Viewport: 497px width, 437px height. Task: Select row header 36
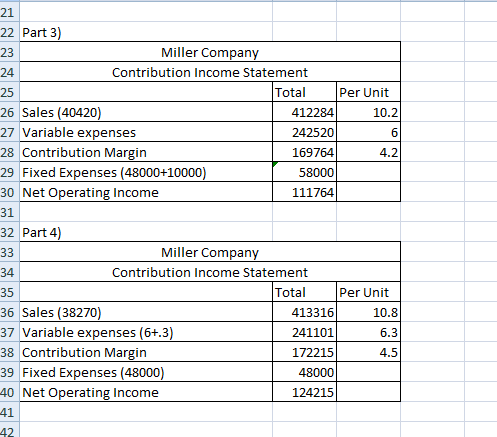click(10, 312)
